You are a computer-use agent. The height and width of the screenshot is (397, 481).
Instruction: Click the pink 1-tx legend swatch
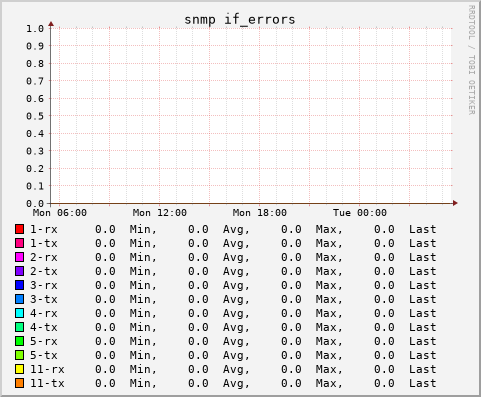point(19,243)
